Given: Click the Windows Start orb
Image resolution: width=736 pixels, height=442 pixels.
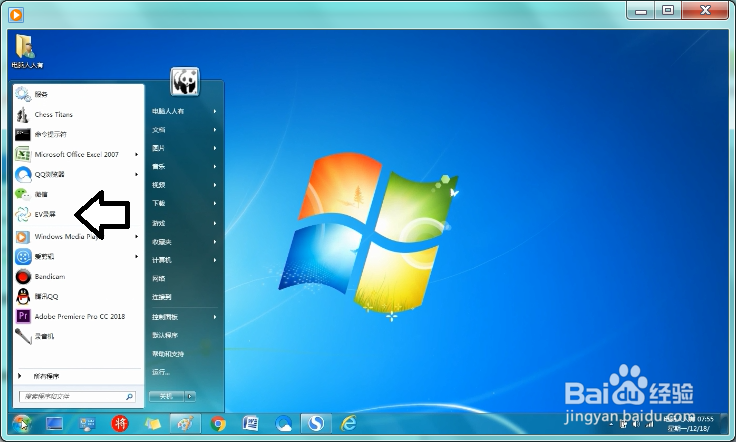Looking at the screenshot, I should point(21,424).
